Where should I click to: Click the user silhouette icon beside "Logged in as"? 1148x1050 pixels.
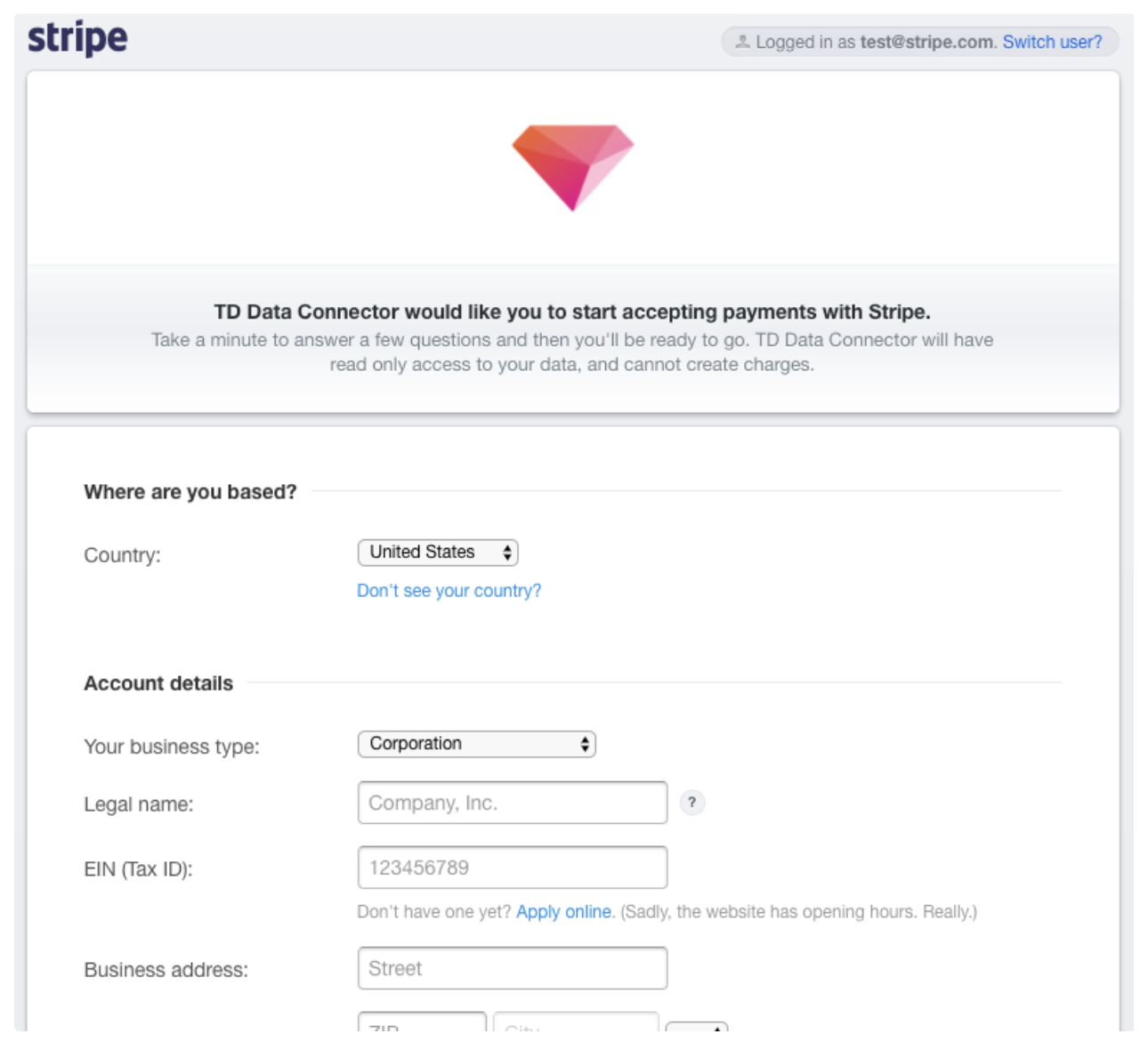pos(742,41)
